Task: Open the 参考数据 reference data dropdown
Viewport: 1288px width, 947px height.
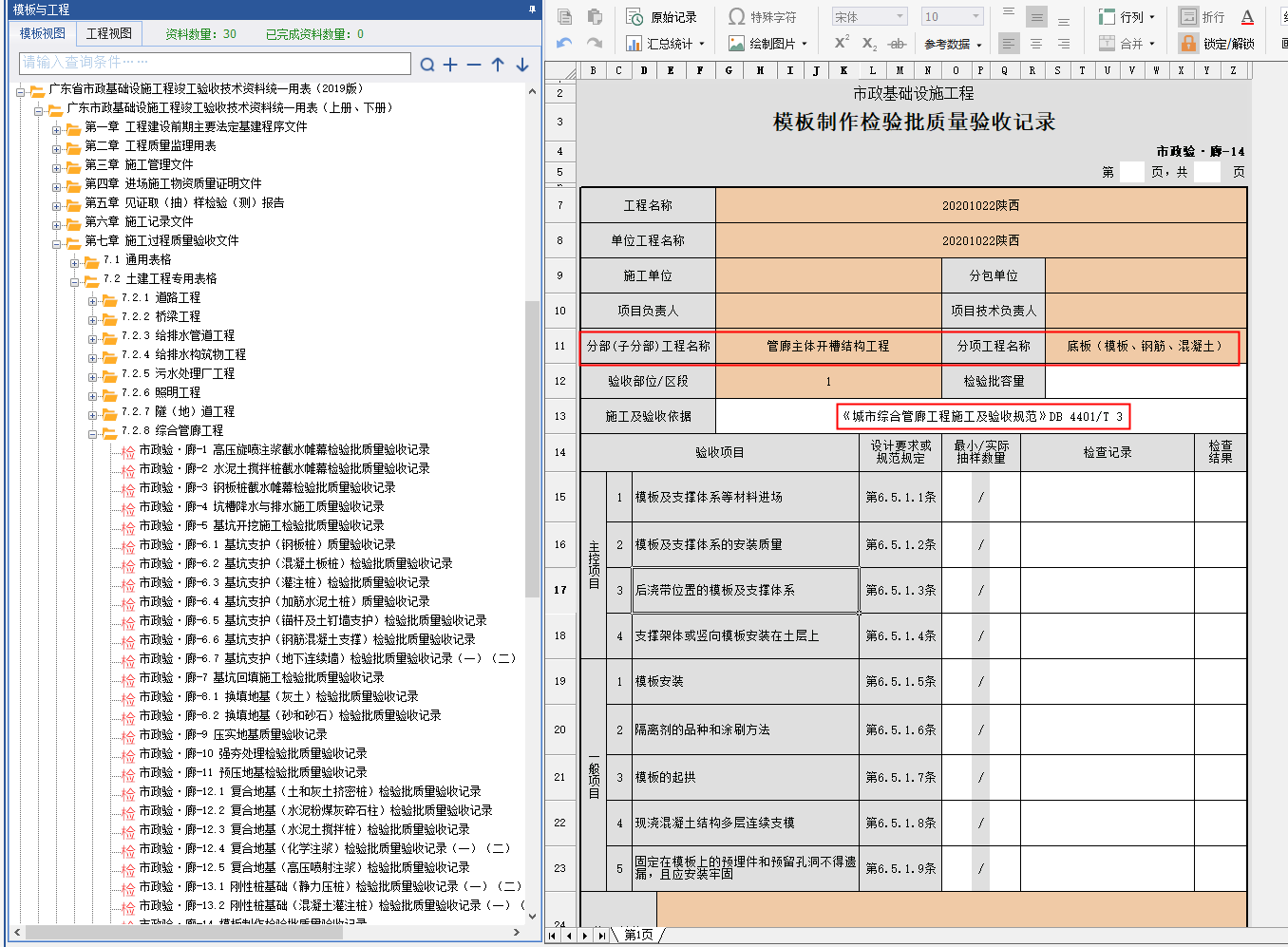Action: click(953, 44)
